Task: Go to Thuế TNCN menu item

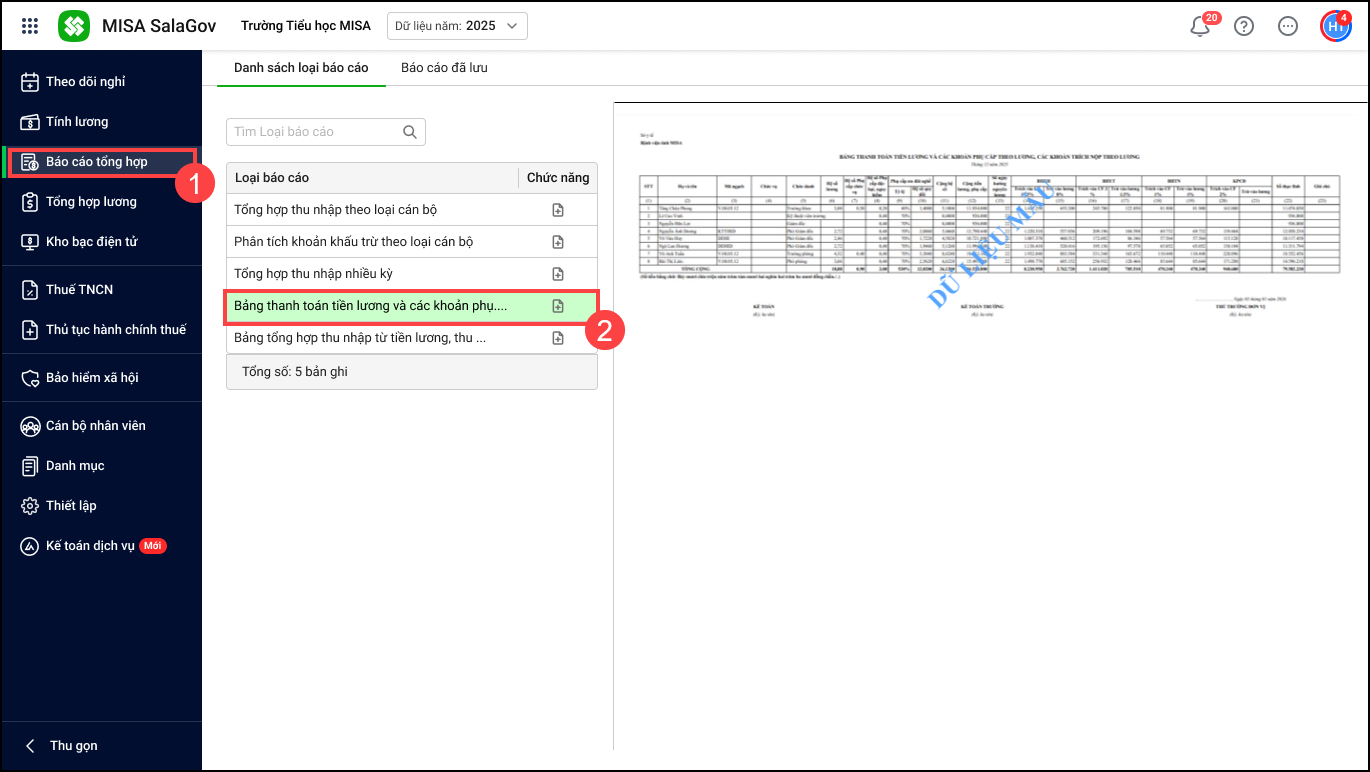Action: (79, 290)
